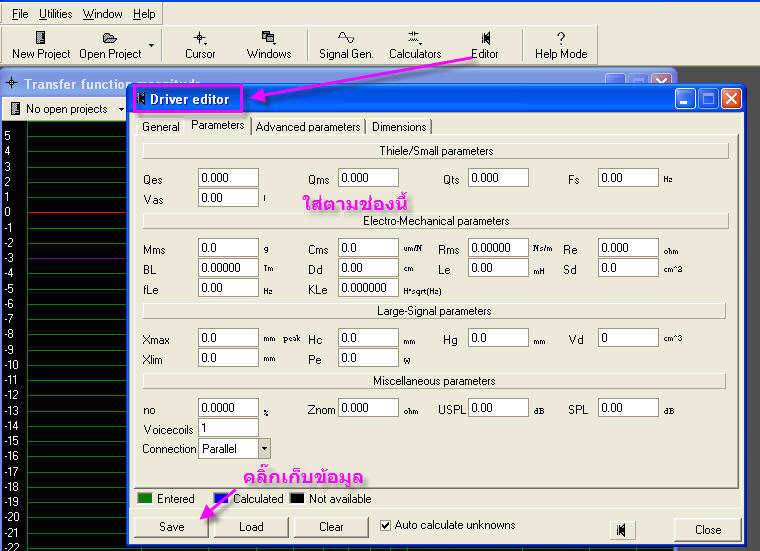Close the Driver editor via Close button
The width and height of the screenshot is (760, 551).
708,530
